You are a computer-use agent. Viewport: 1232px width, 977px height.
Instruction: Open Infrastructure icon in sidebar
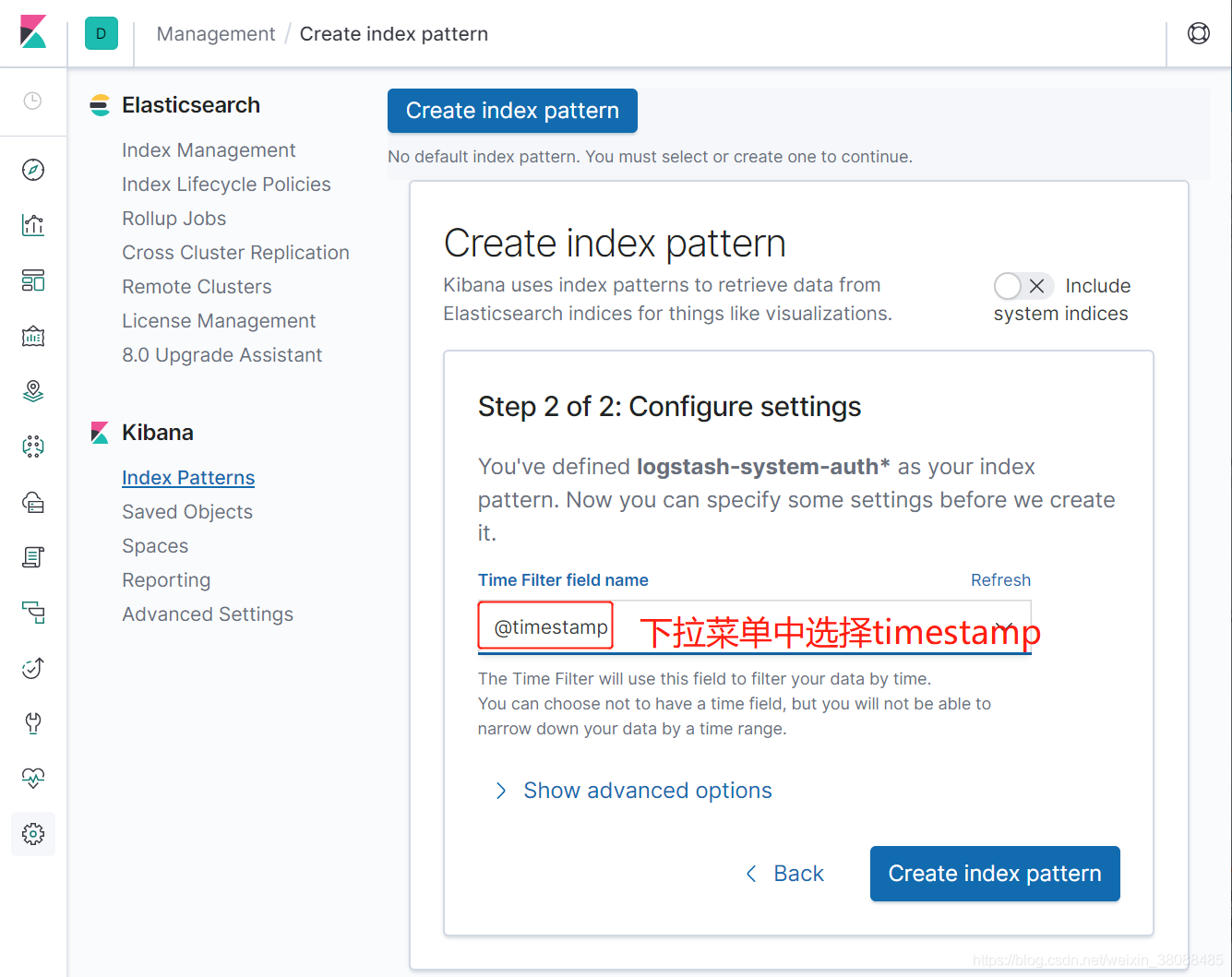pos(33,502)
